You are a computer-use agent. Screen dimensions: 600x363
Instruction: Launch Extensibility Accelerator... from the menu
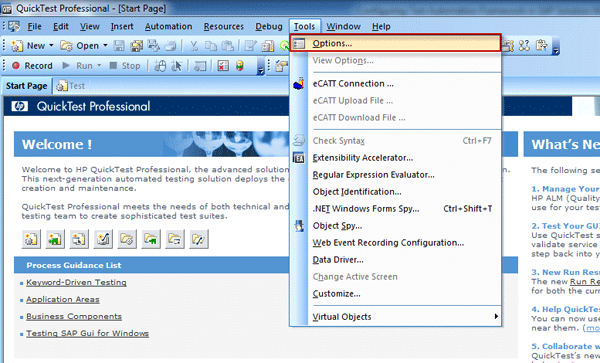pos(395,158)
